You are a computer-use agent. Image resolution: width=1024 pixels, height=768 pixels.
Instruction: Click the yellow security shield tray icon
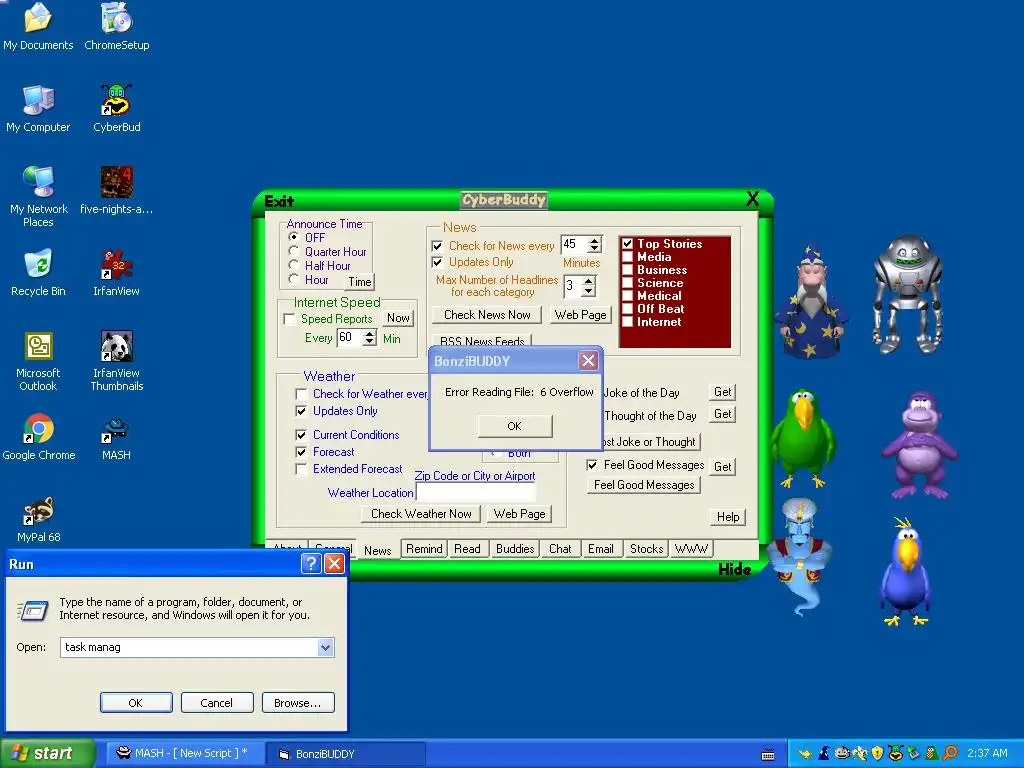coord(877,754)
